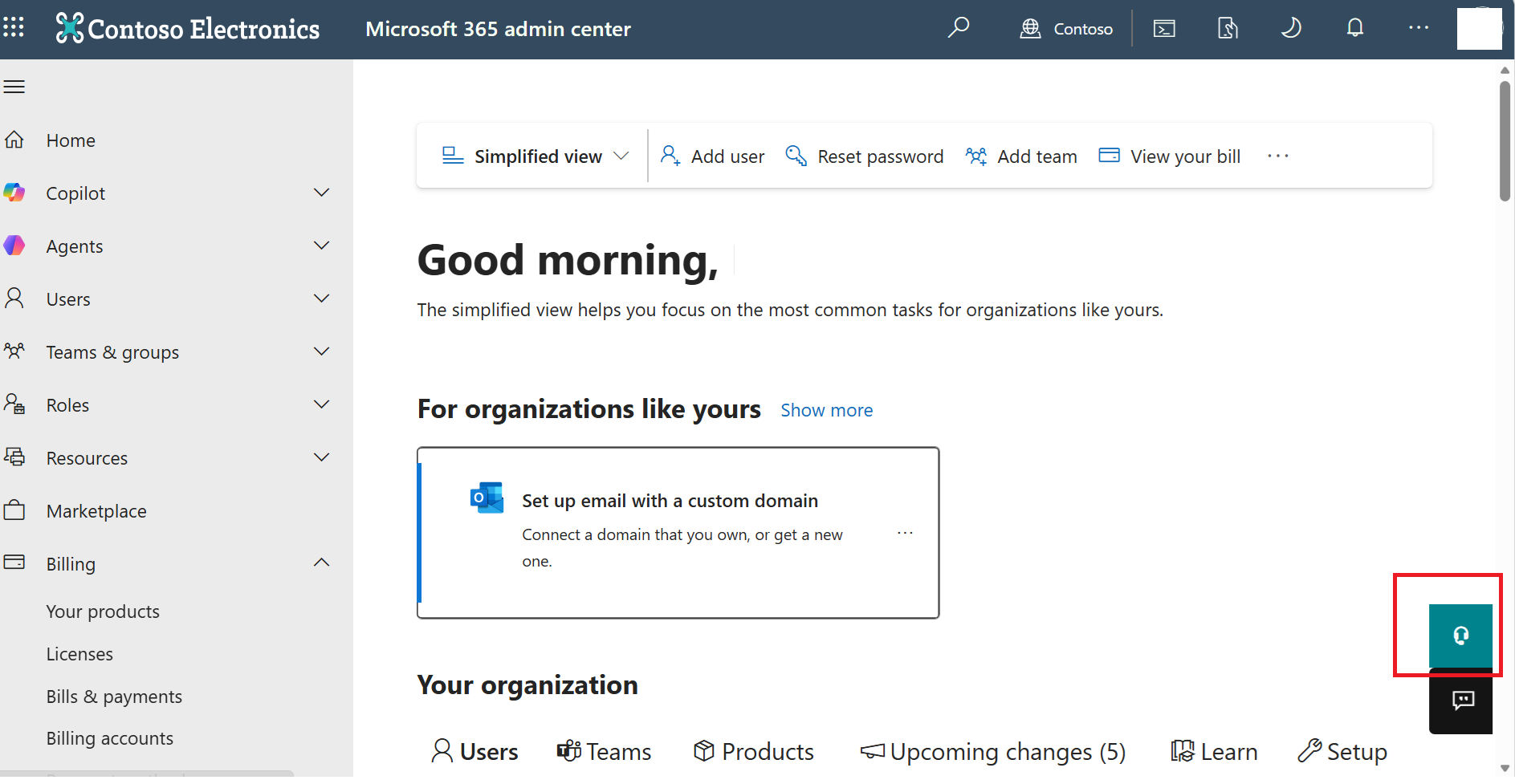Collapse the navigation menu hamburger
The height and width of the screenshot is (784, 1515).
pyautogui.click(x=14, y=87)
